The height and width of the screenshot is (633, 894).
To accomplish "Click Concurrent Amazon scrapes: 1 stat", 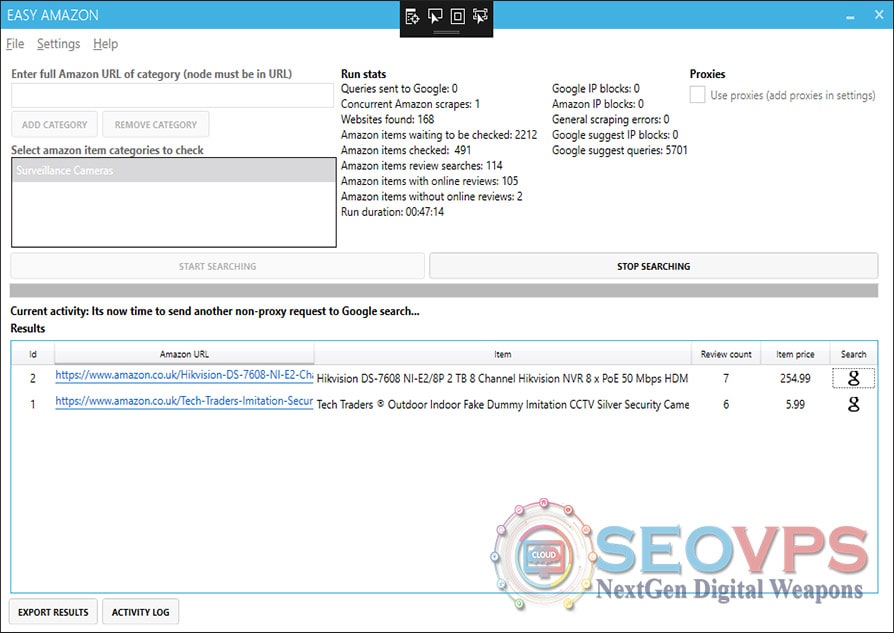I will click(x=411, y=104).
